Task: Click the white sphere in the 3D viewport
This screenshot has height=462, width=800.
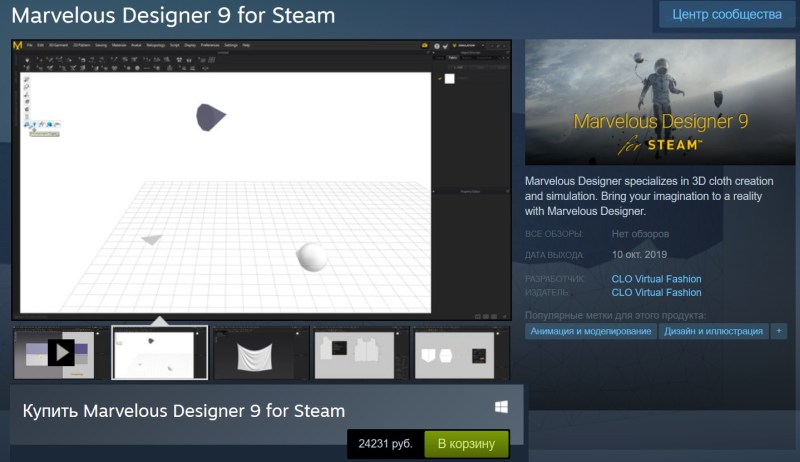Action: click(312, 256)
